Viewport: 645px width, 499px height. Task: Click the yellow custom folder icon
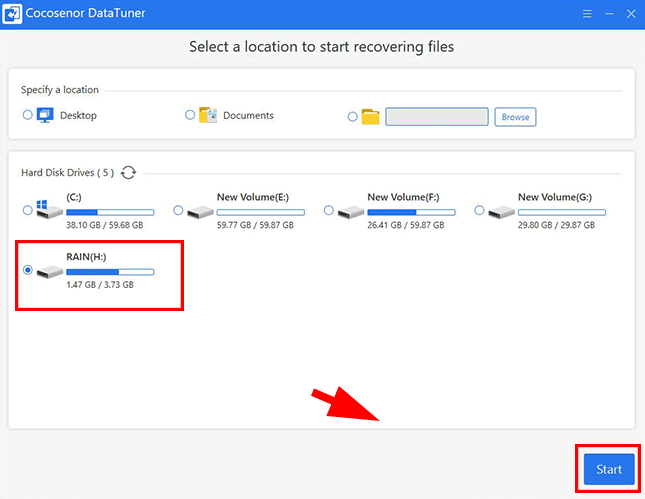click(371, 117)
